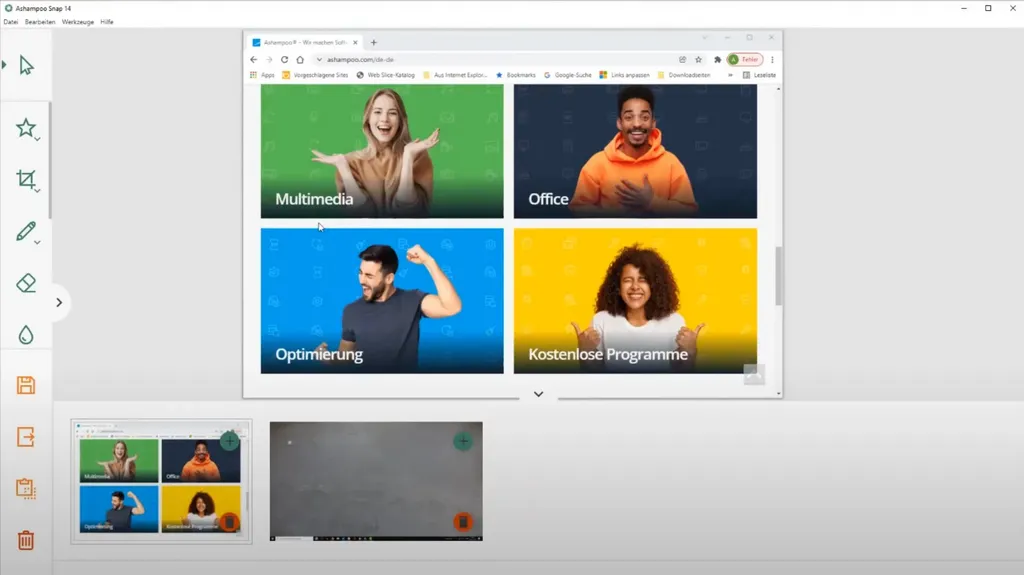1024x575 pixels.
Task: Copy to clipboard icon in sidebar
Action: click(26, 489)
